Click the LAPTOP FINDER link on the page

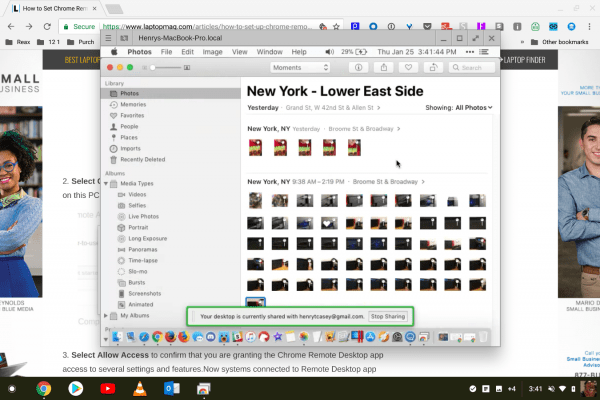[x=524, y=60]
